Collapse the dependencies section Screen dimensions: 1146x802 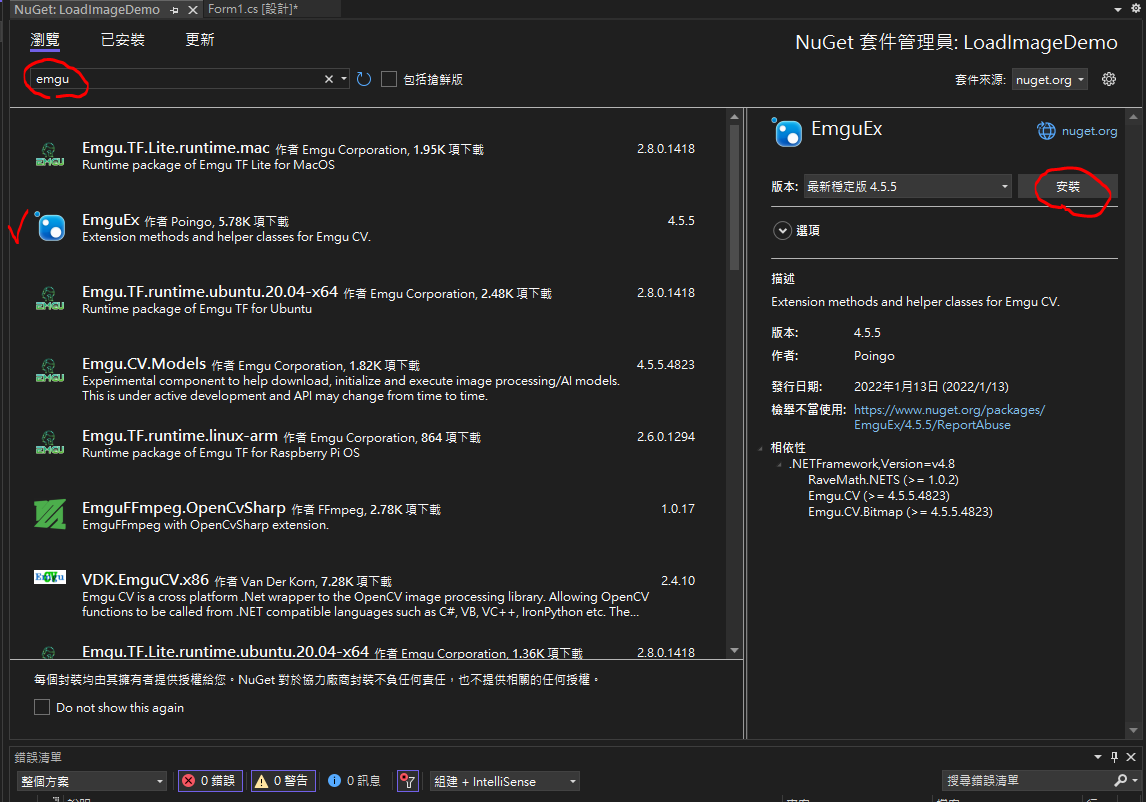(761, 448)
